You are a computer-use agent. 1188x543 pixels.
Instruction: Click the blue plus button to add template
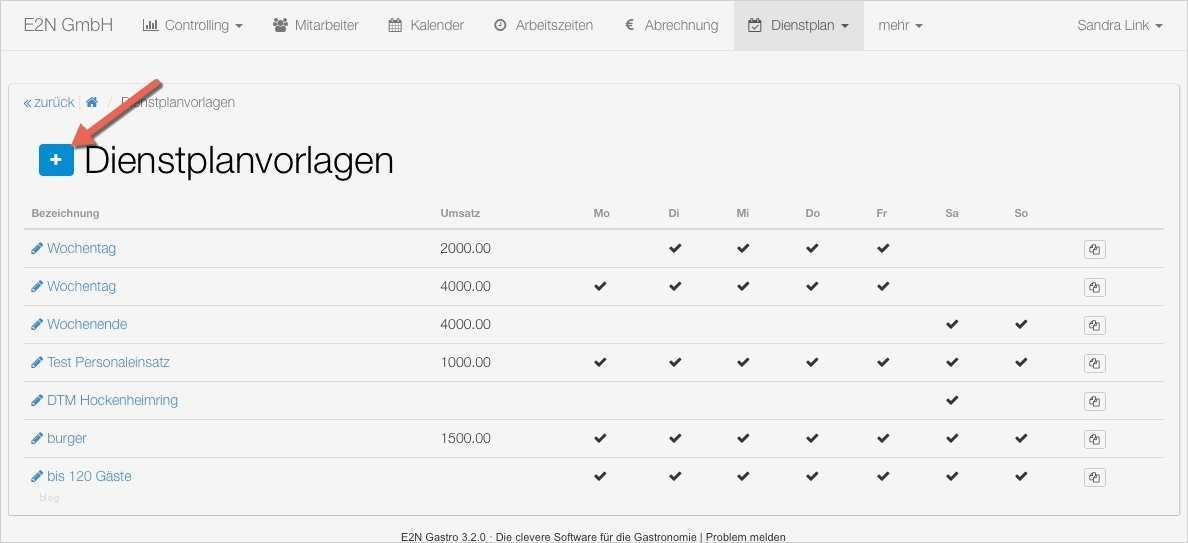click(56, 160)
